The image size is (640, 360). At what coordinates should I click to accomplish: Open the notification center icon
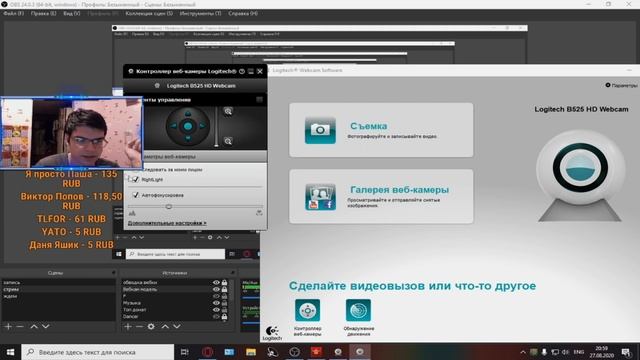pyautogui.click(x=626, y=352)
